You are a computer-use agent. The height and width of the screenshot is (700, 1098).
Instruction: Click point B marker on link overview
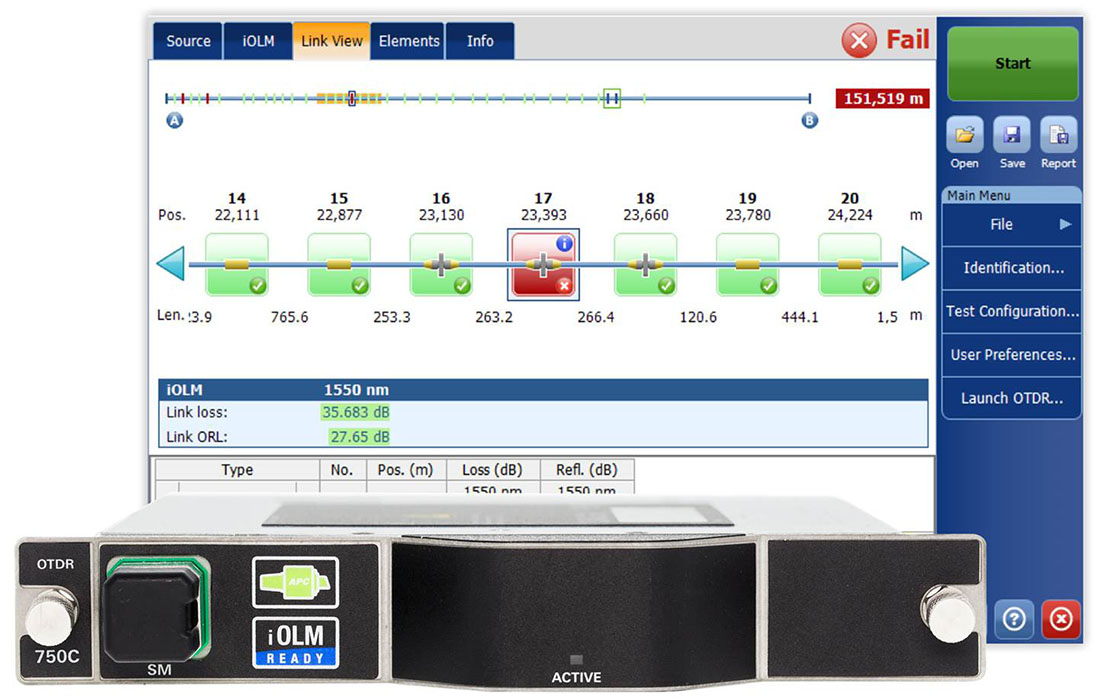click(x=810, y=120)
